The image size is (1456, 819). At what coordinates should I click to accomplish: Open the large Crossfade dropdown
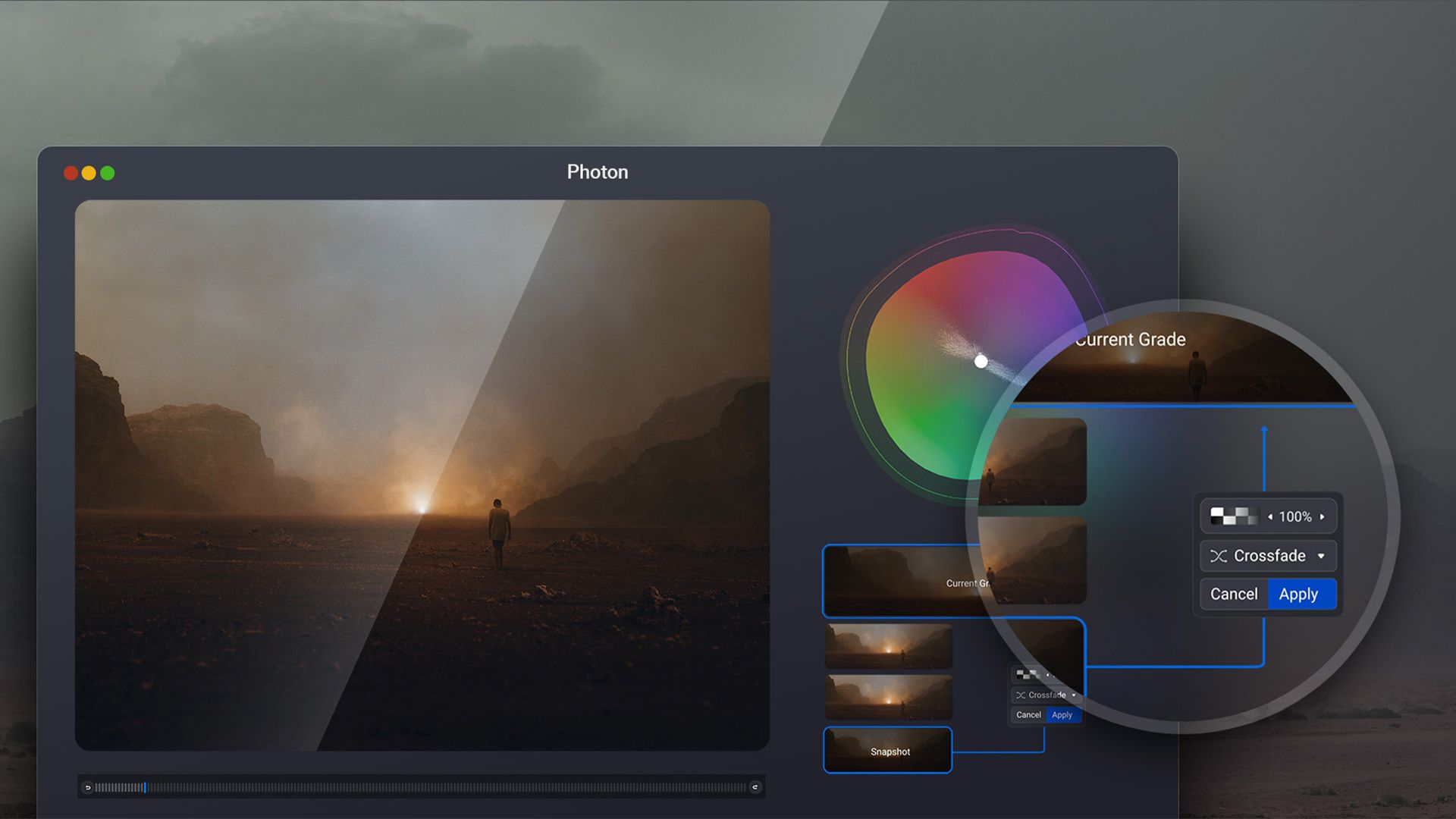[x=1268, y=556]
